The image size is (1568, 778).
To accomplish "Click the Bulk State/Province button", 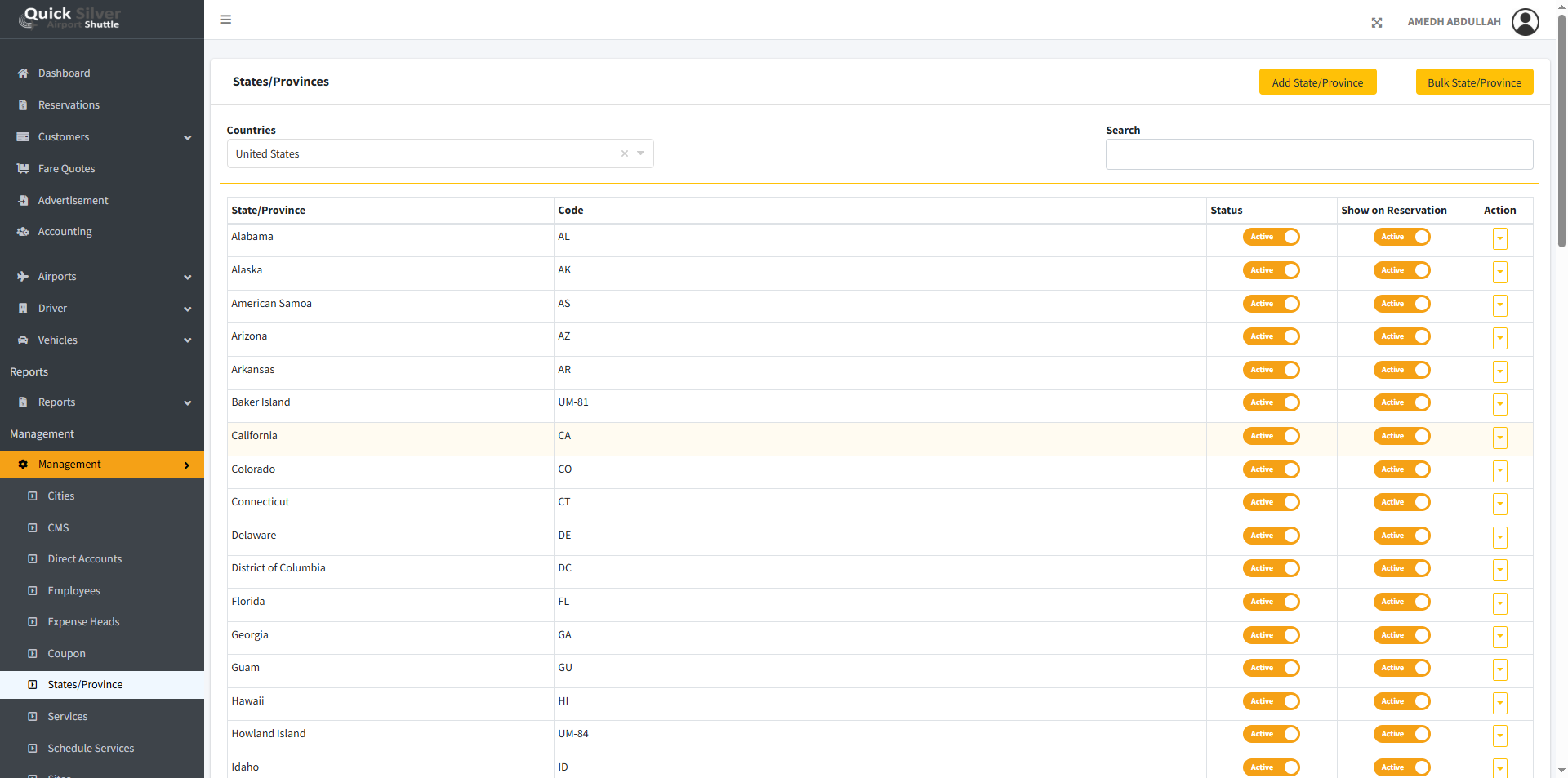I will click(x=1474, y=82).
